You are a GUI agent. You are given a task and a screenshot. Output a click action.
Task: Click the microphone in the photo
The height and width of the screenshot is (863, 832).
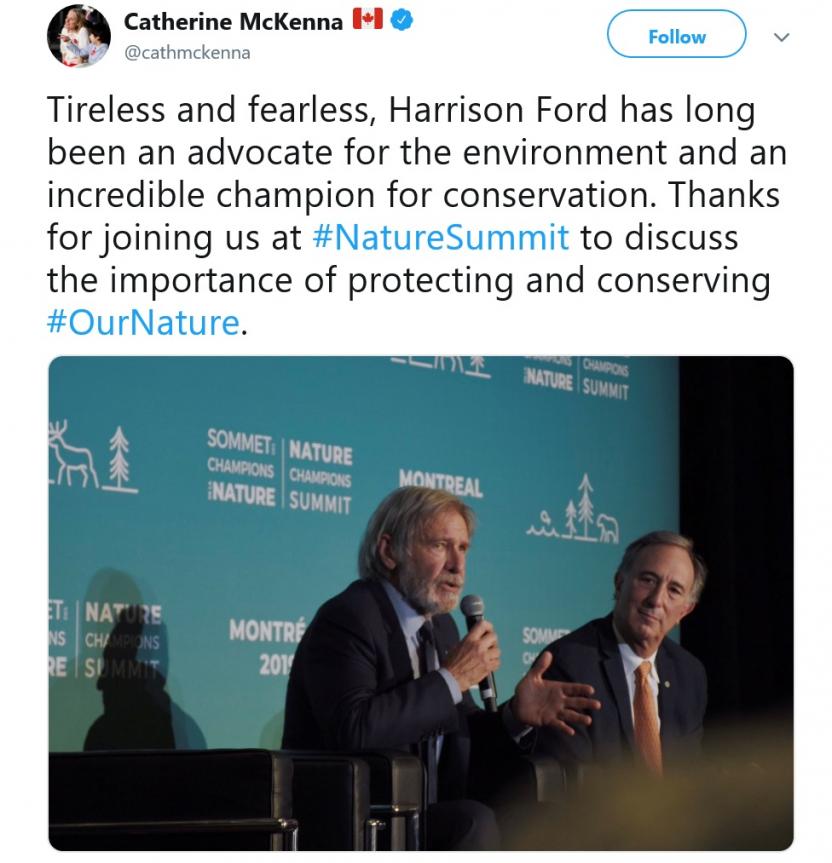(x=477, y=640)
